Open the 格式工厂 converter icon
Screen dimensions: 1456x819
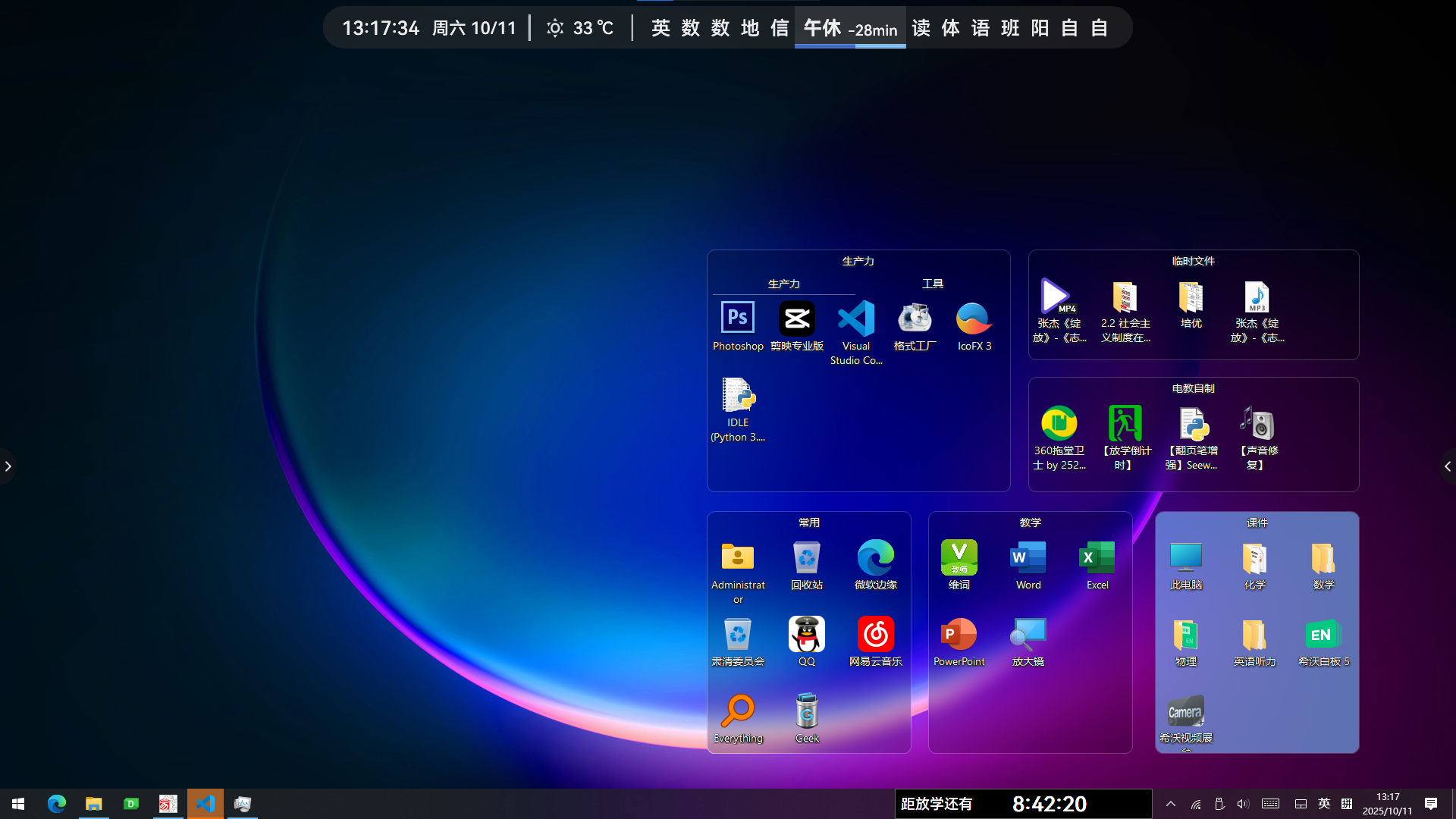[x=915, y=318]
